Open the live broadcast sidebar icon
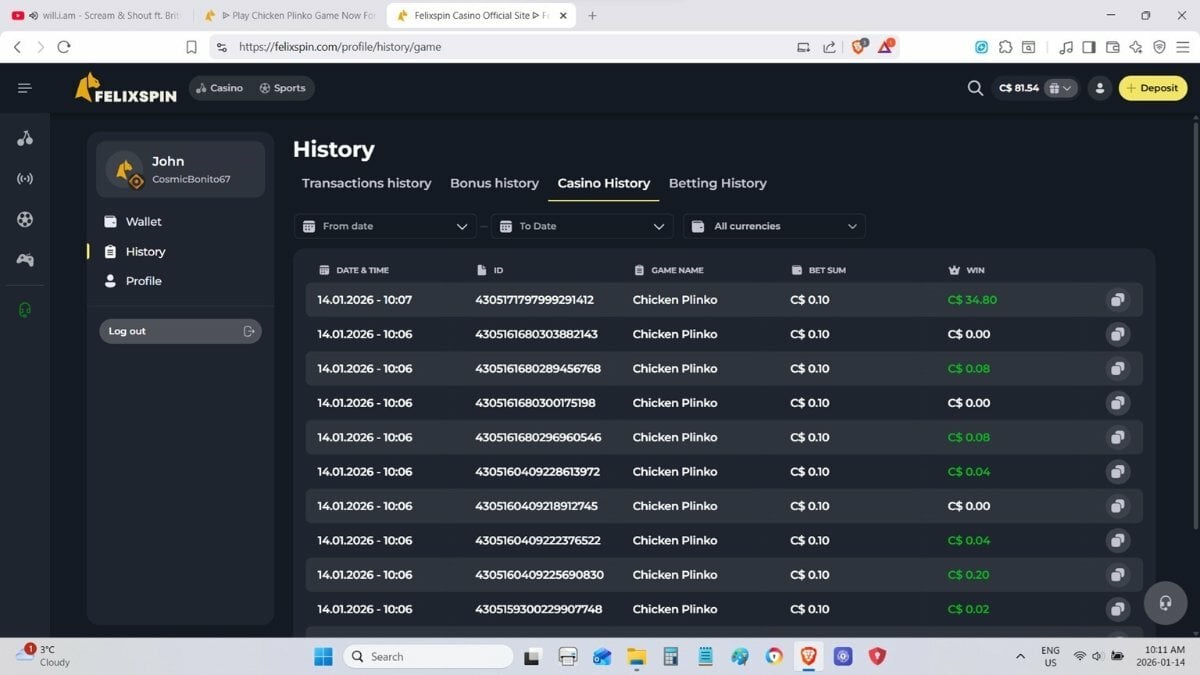1200x675 pixels. point(25,179)
